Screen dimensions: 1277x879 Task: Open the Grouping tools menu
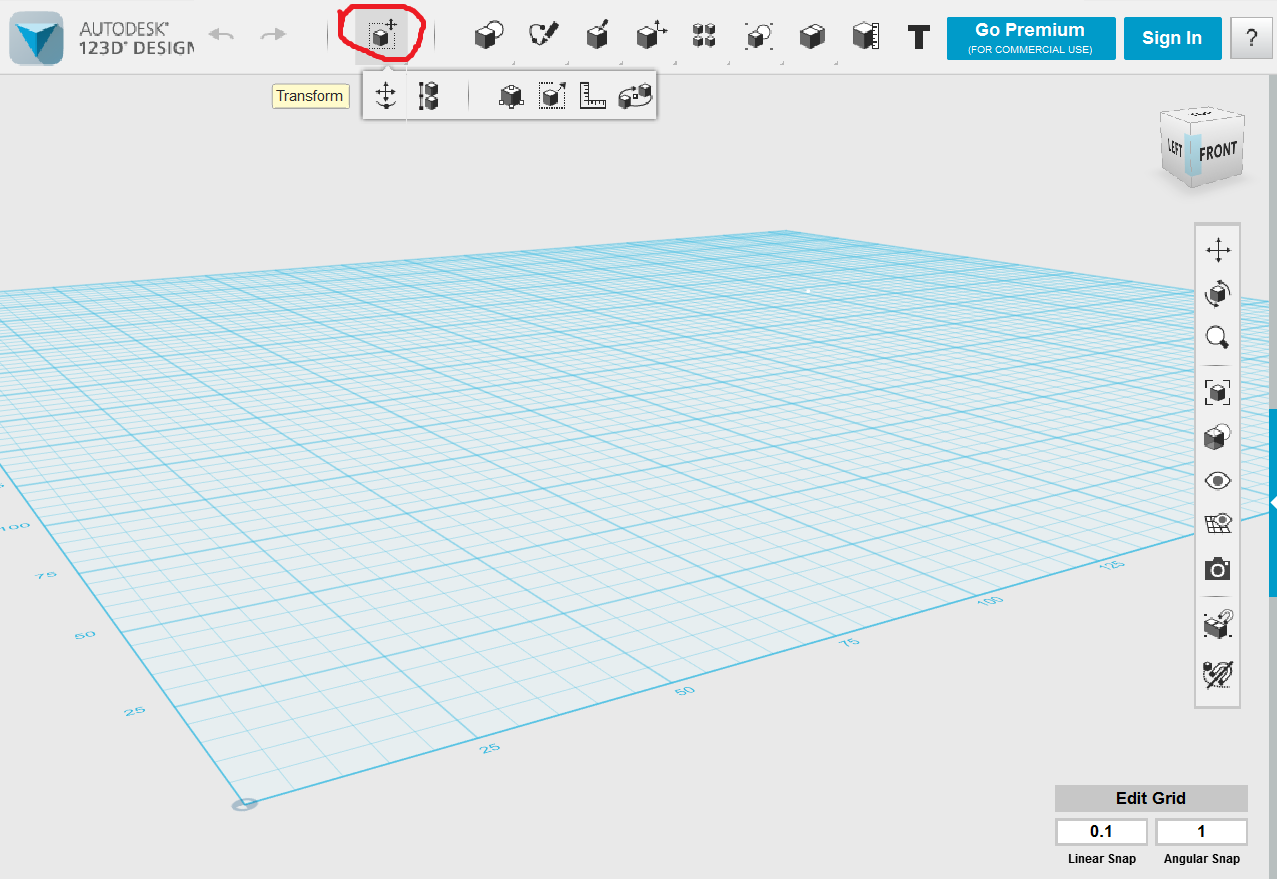759,37
